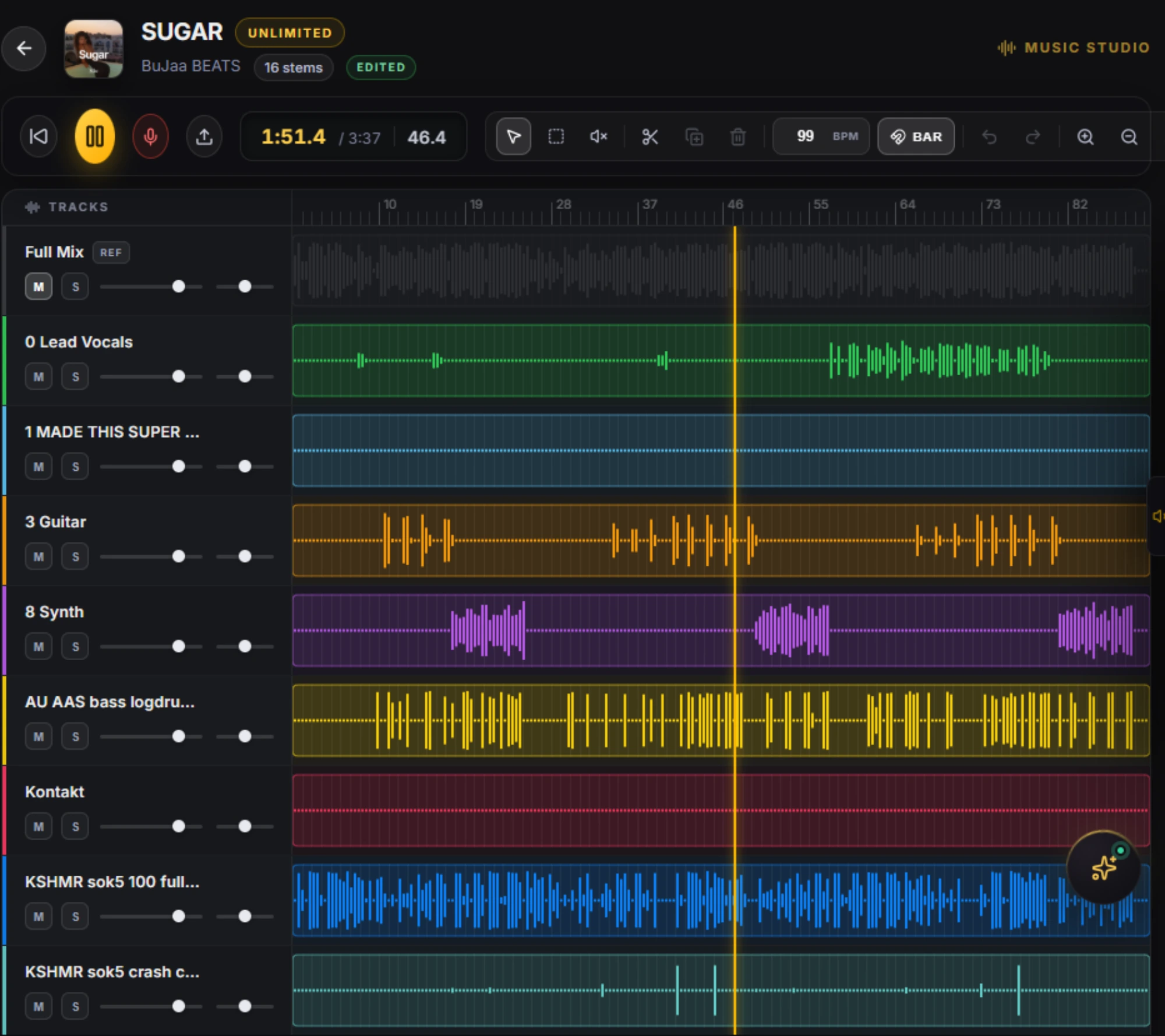Adjust the 3 Guitar pan slider
This screenshot has height=1036, width=1165.
pyautogui.click(x=245, y=556)
